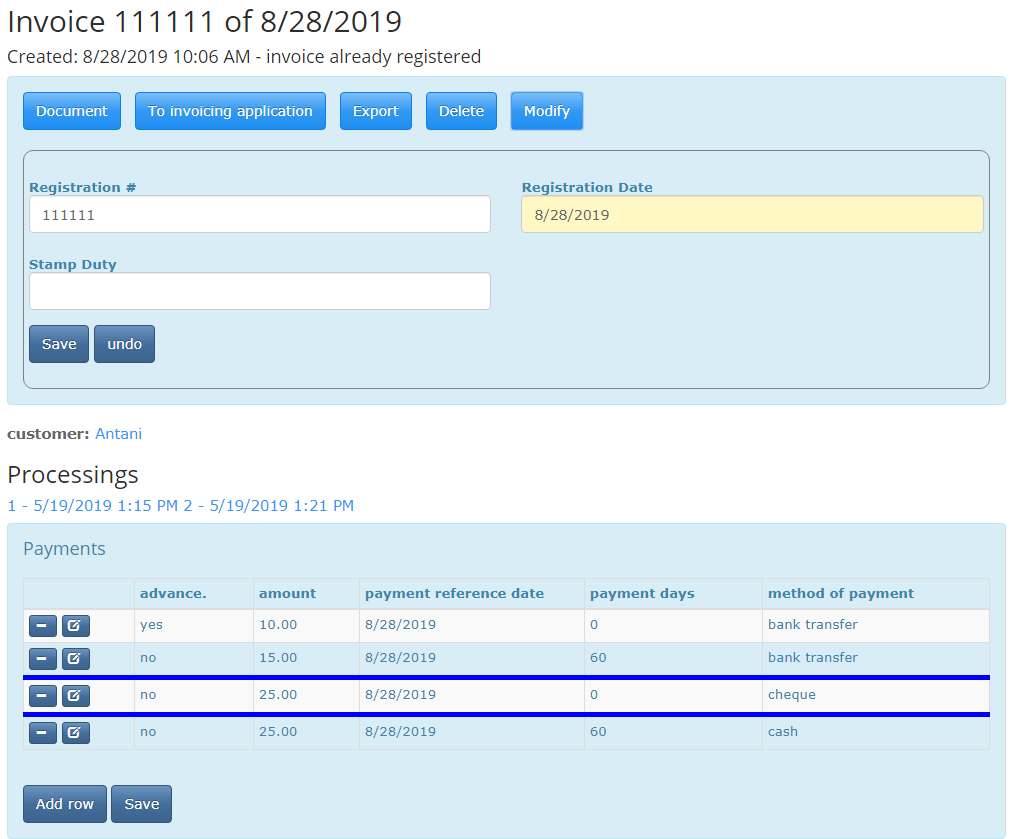Edit the cash payment row
The image size is (1012, 839).
click(x=76, y=733)
